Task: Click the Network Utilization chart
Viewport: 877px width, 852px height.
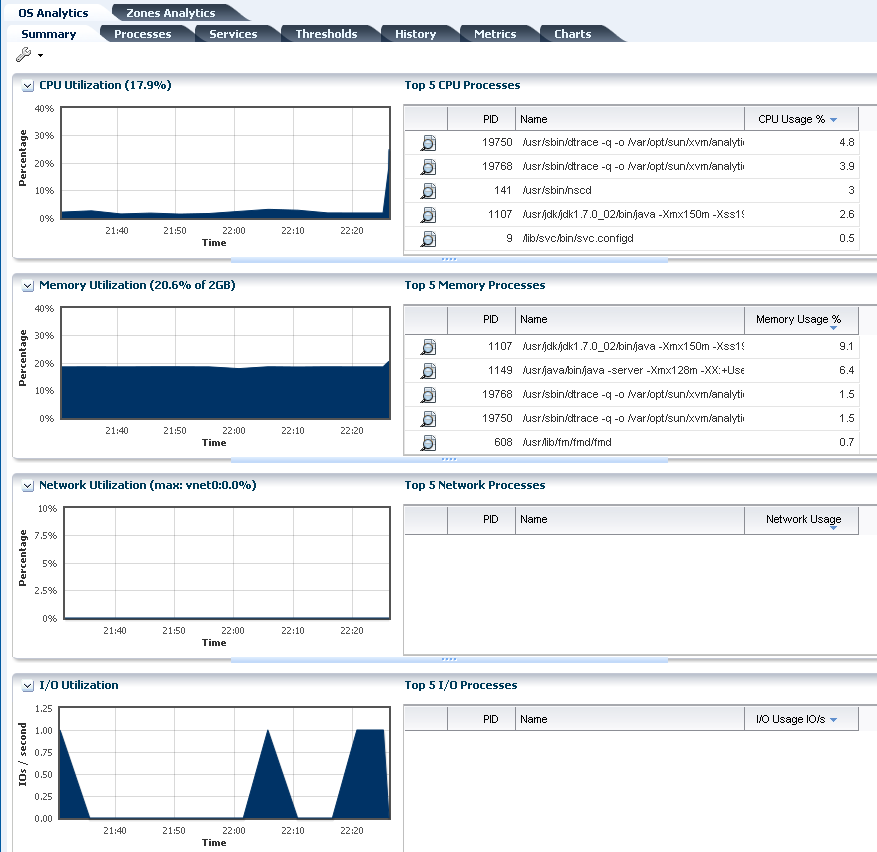Action: (x=227, y=563)
